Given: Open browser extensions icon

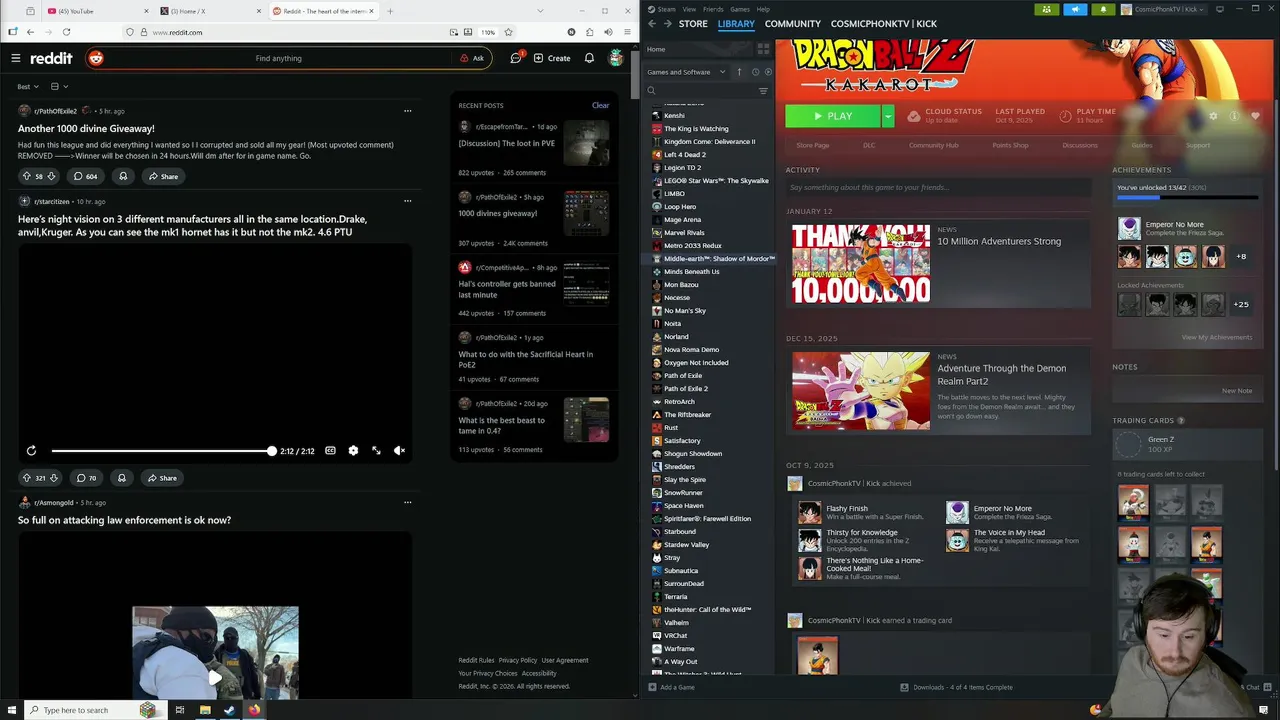Looking at the screenshot, I should 589,32.
